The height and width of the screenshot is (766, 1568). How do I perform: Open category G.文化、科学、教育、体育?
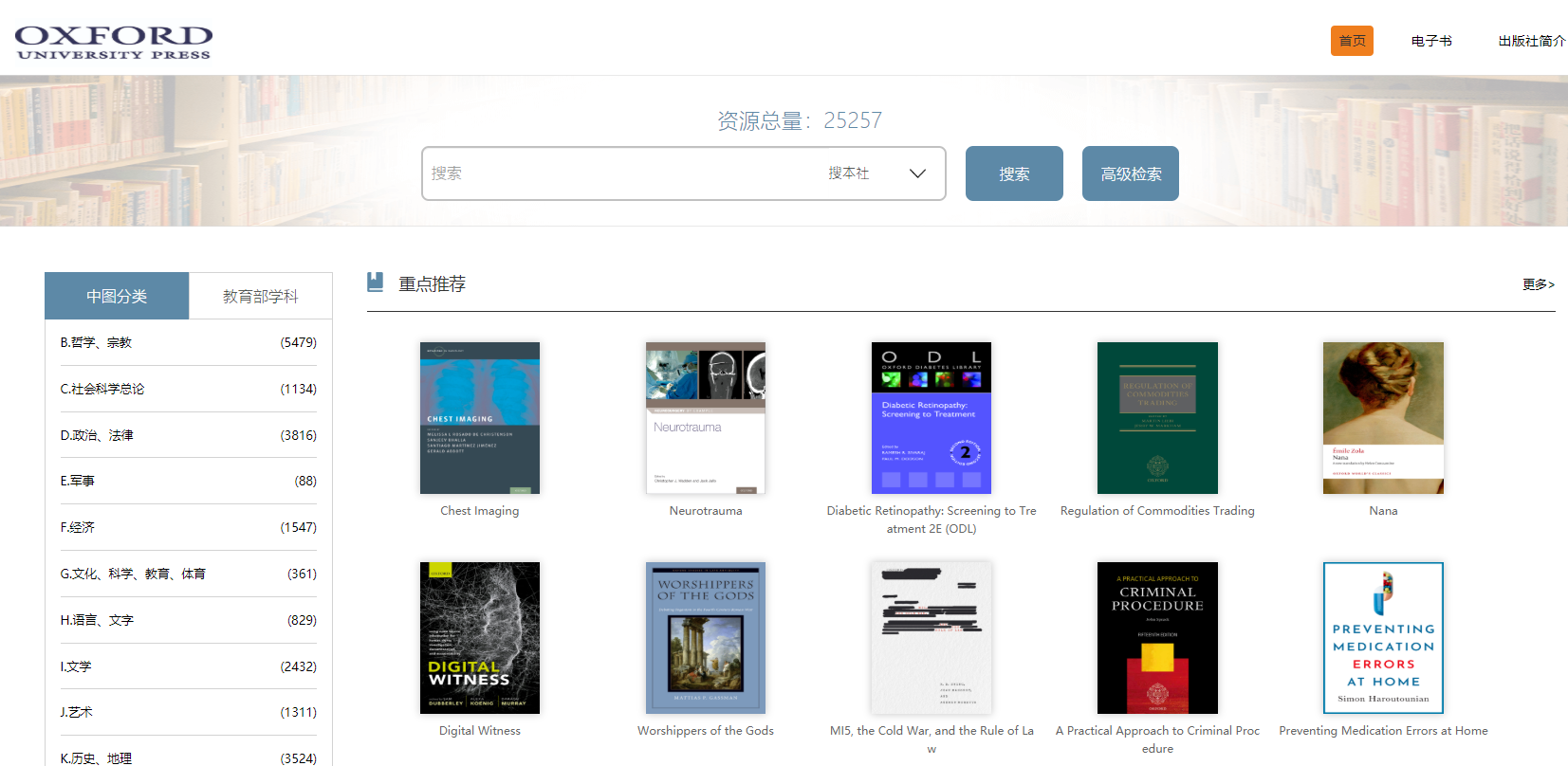[x=189, y=574]
